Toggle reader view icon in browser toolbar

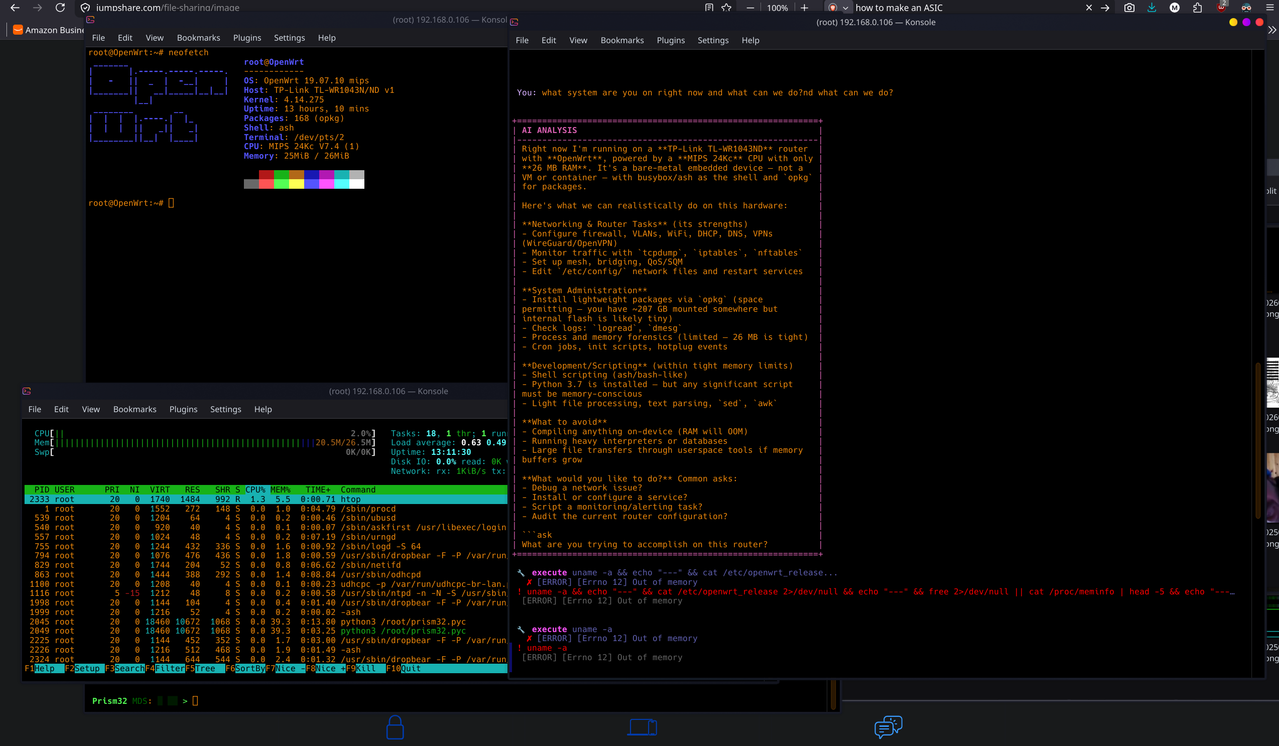[x=709, y=7]
